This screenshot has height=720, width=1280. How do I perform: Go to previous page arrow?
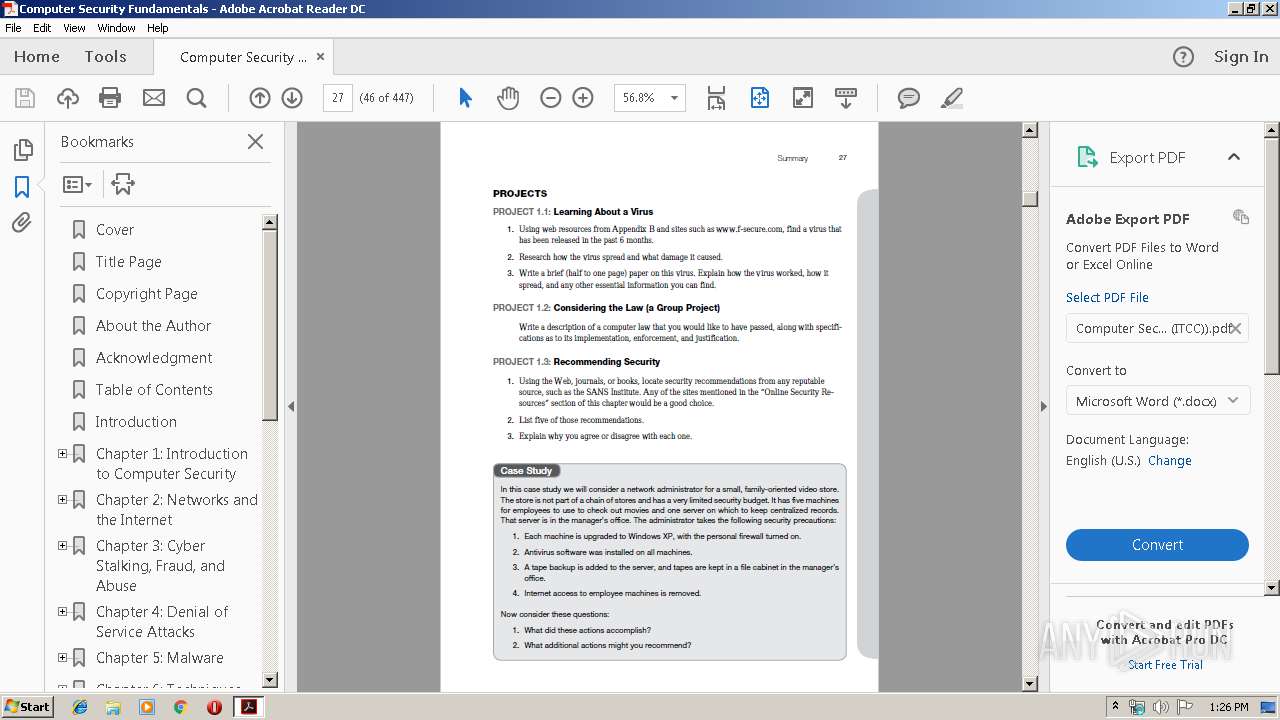260,98
